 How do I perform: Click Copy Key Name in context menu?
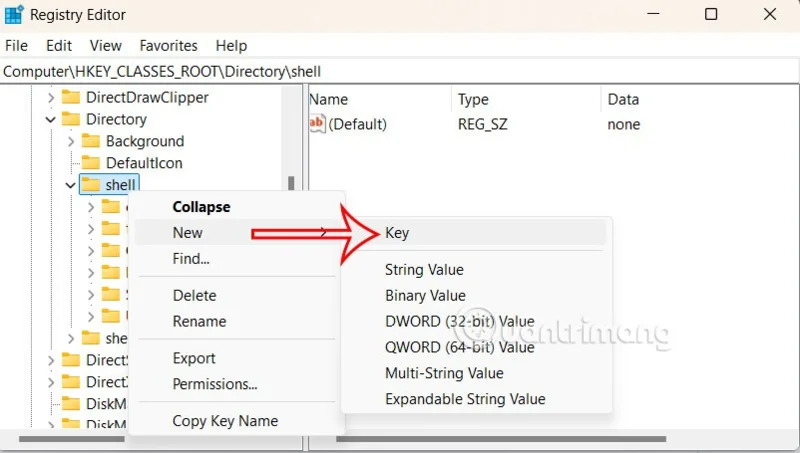(225, 421)
